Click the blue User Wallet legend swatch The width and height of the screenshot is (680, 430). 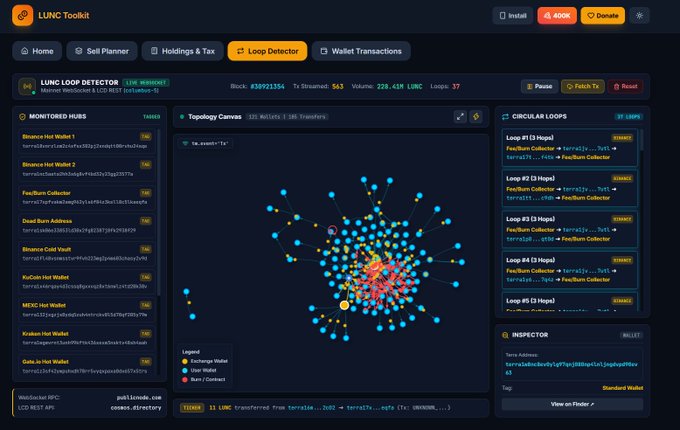coord(185,370)
